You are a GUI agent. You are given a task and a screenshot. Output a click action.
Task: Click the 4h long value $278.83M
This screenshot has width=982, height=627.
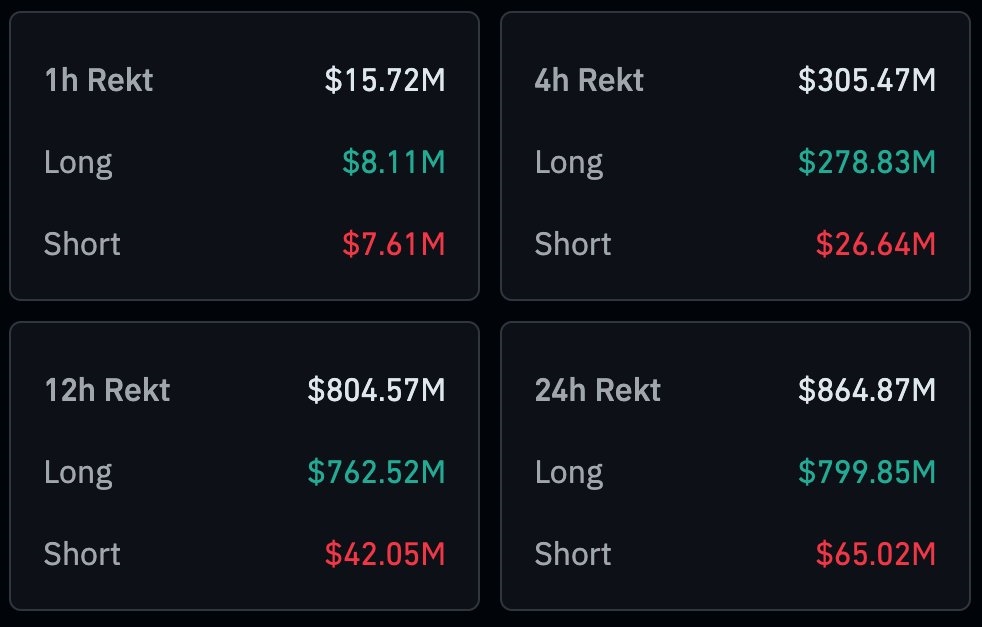pyautogui.click(x=867, y=162)
